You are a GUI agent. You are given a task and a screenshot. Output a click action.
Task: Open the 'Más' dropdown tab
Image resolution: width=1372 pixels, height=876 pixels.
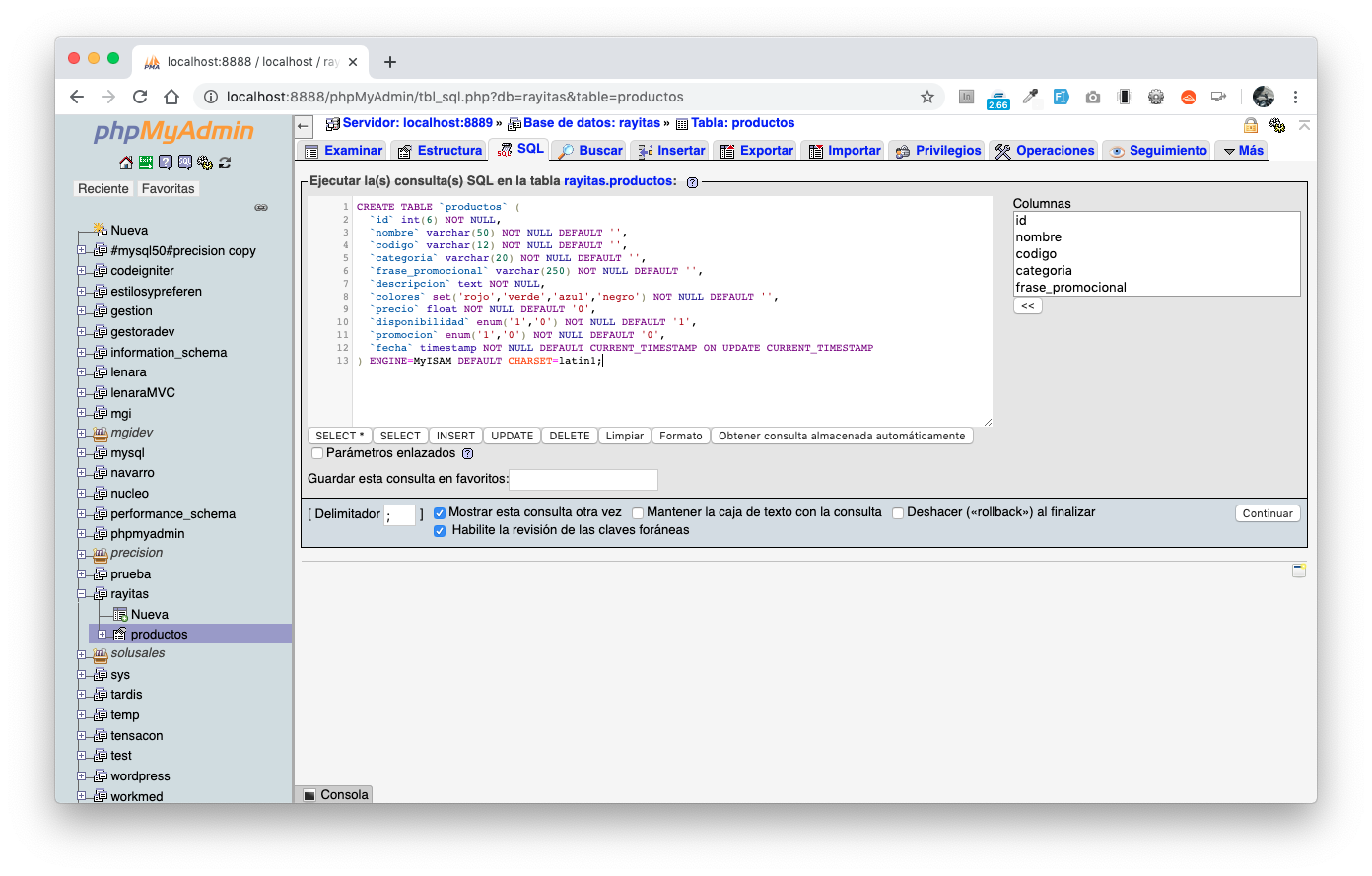click(1242, 151)
